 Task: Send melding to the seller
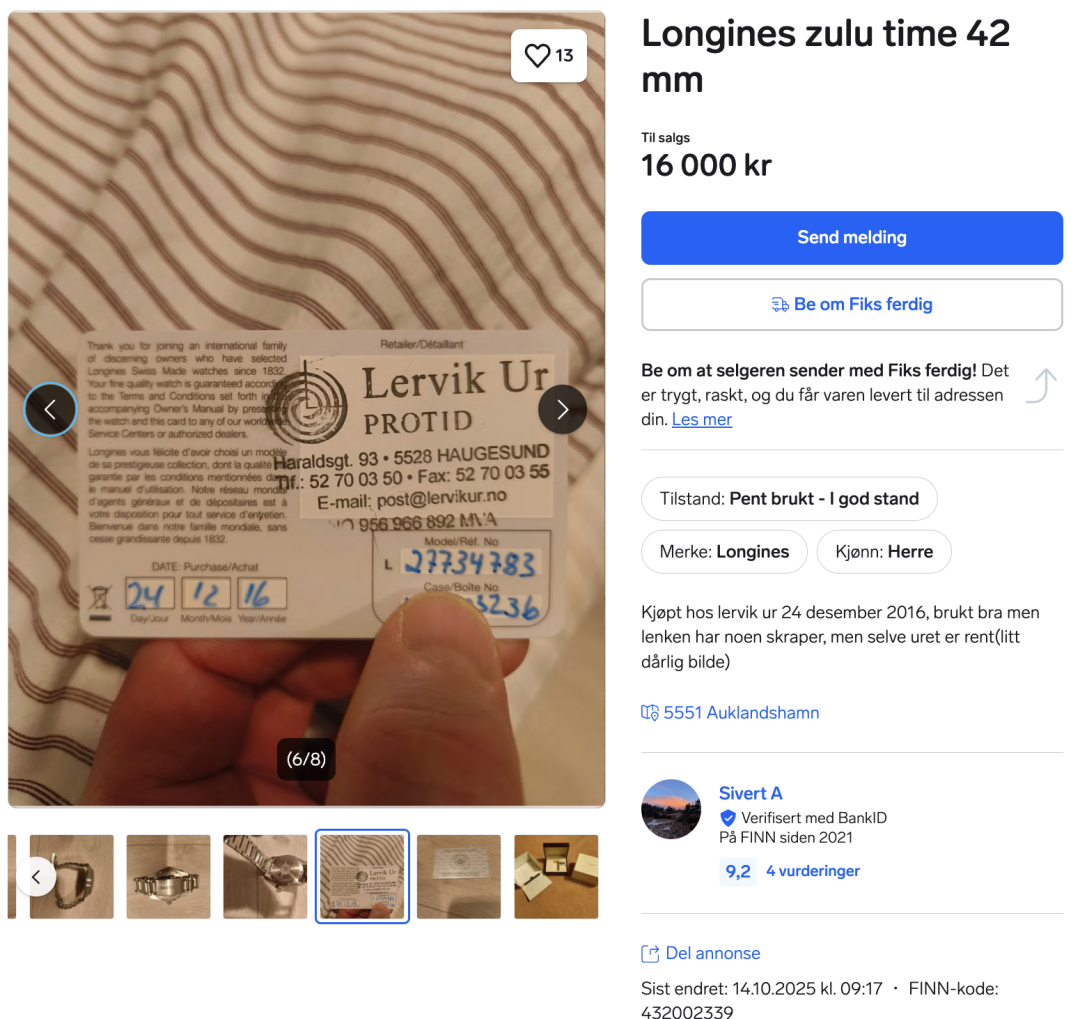point(851,238)
